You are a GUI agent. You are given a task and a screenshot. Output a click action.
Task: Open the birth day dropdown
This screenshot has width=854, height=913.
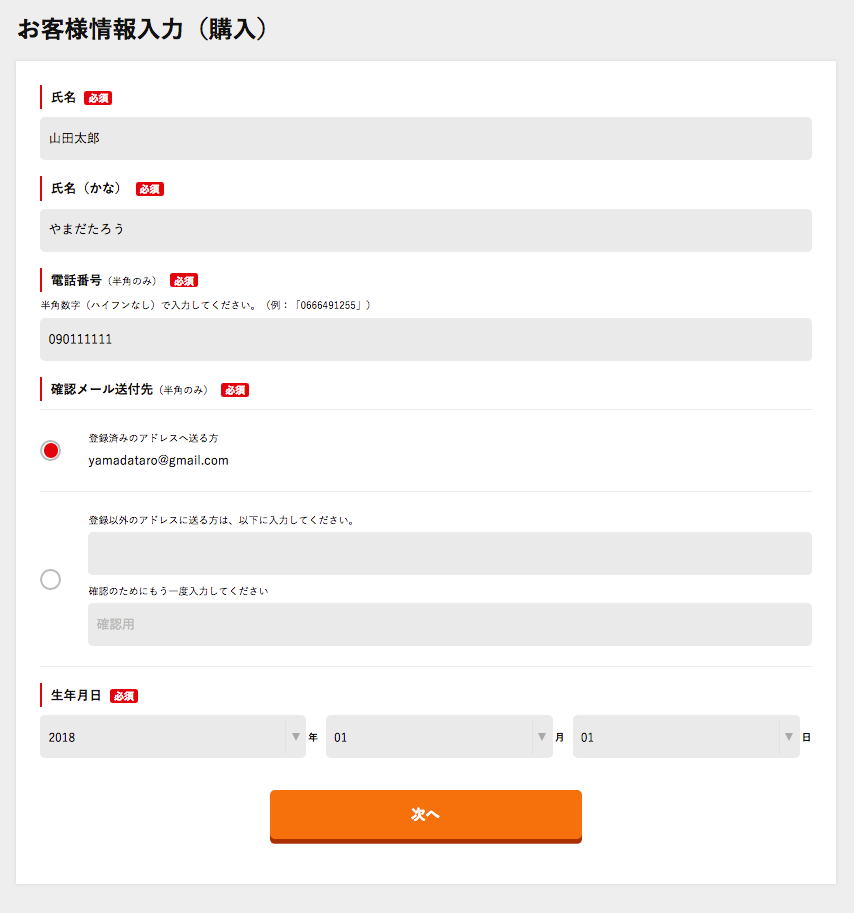686,737
